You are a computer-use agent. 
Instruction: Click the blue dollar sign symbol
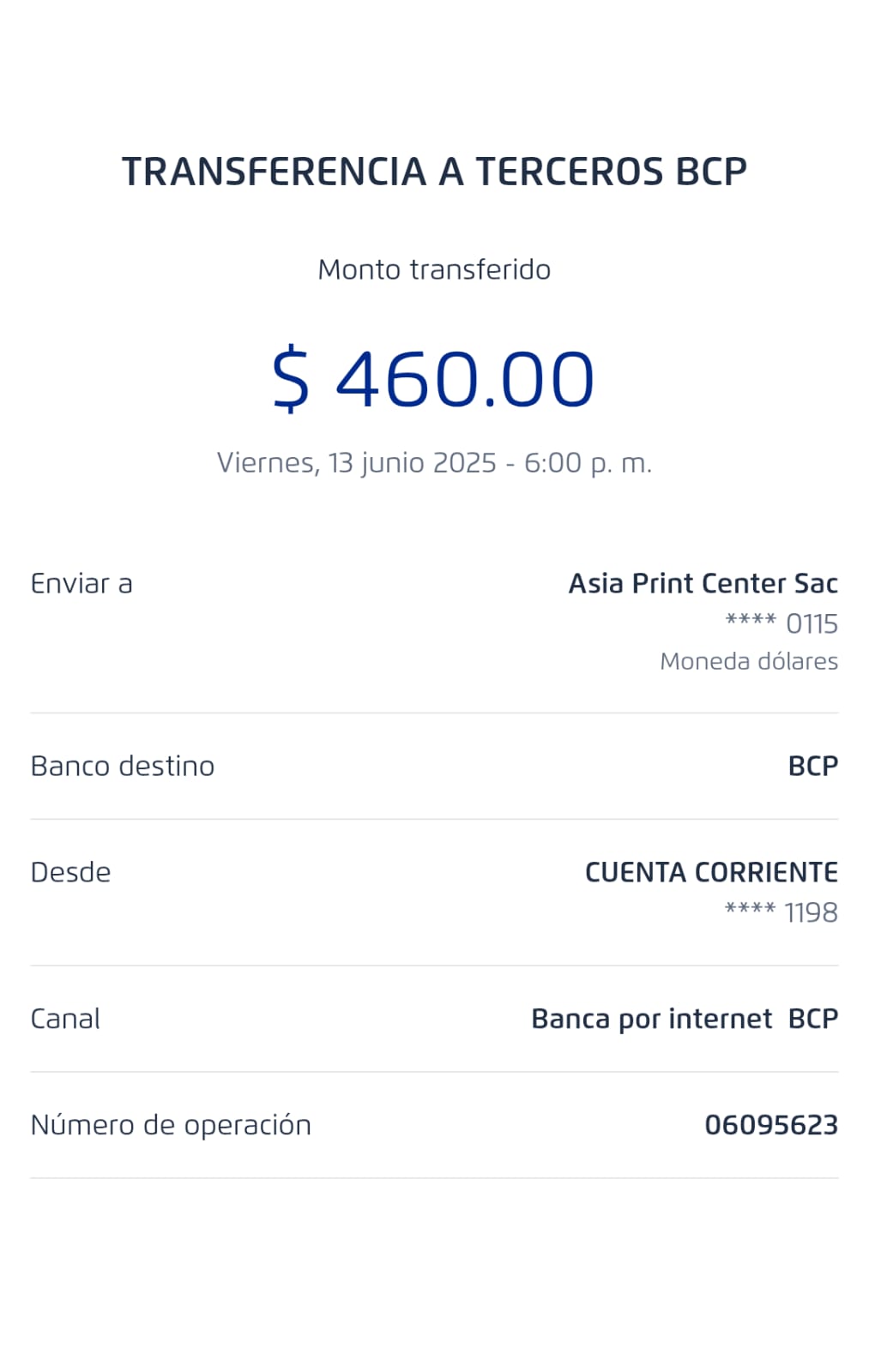pyautogui.click(x=290, y=379)
